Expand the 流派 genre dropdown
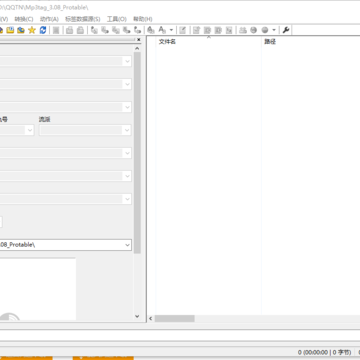 click(x=127, y=130)
